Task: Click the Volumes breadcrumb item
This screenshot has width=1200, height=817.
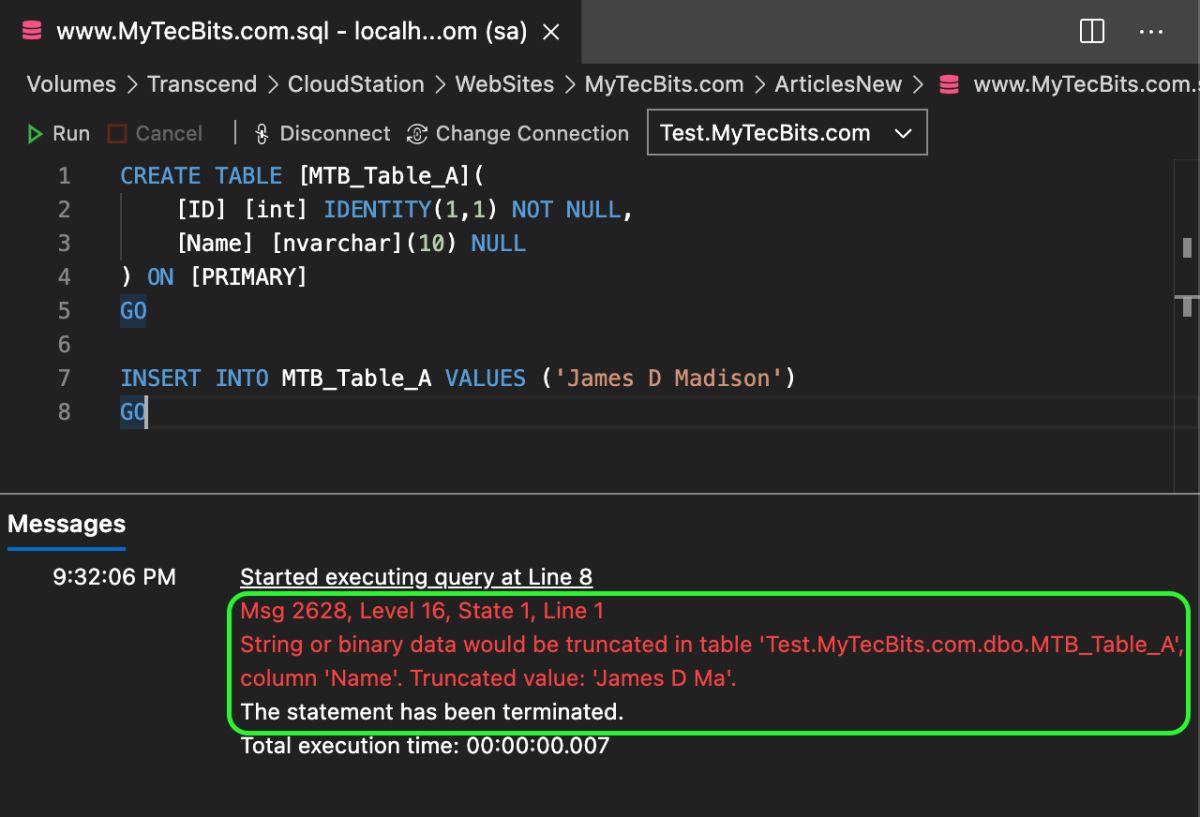Action: pos(70,84)
